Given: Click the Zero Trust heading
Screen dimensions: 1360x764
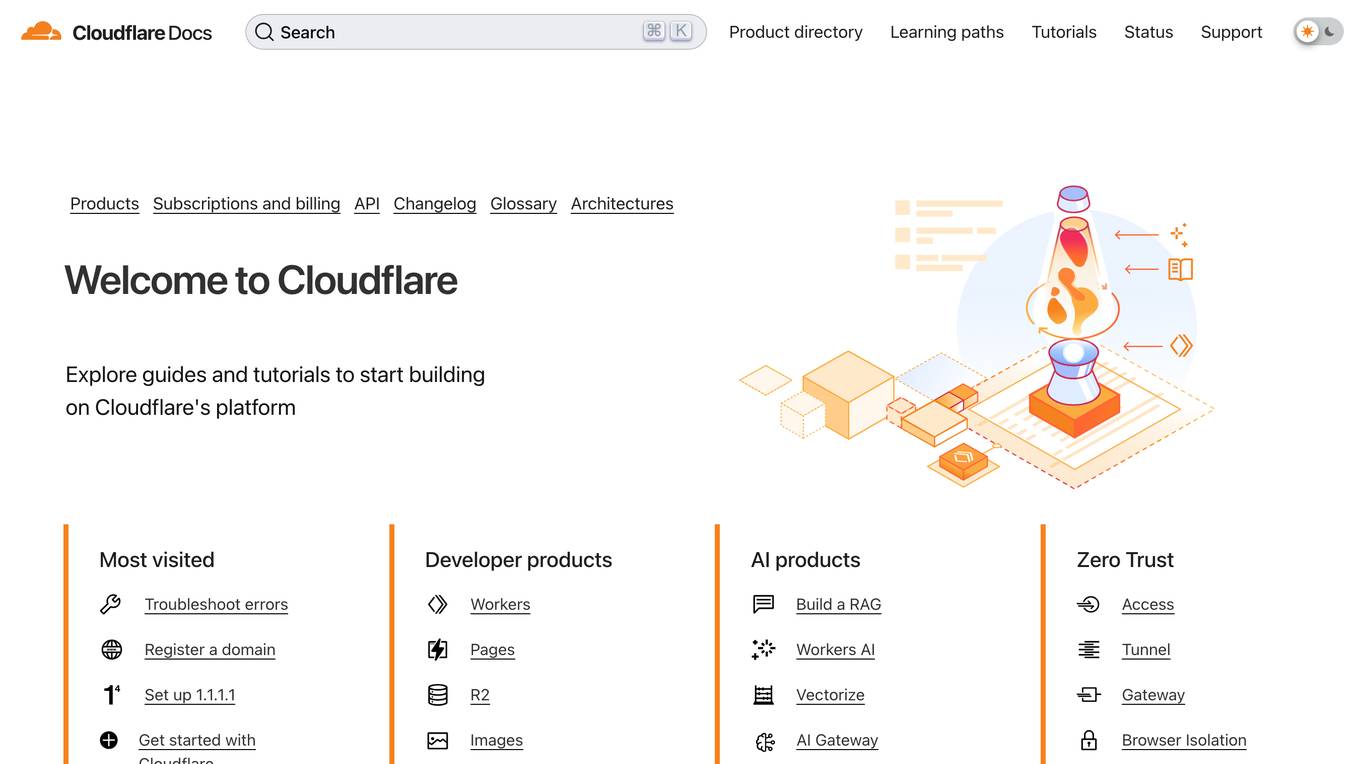Looking at the screenshot, I should (1125, 560).
